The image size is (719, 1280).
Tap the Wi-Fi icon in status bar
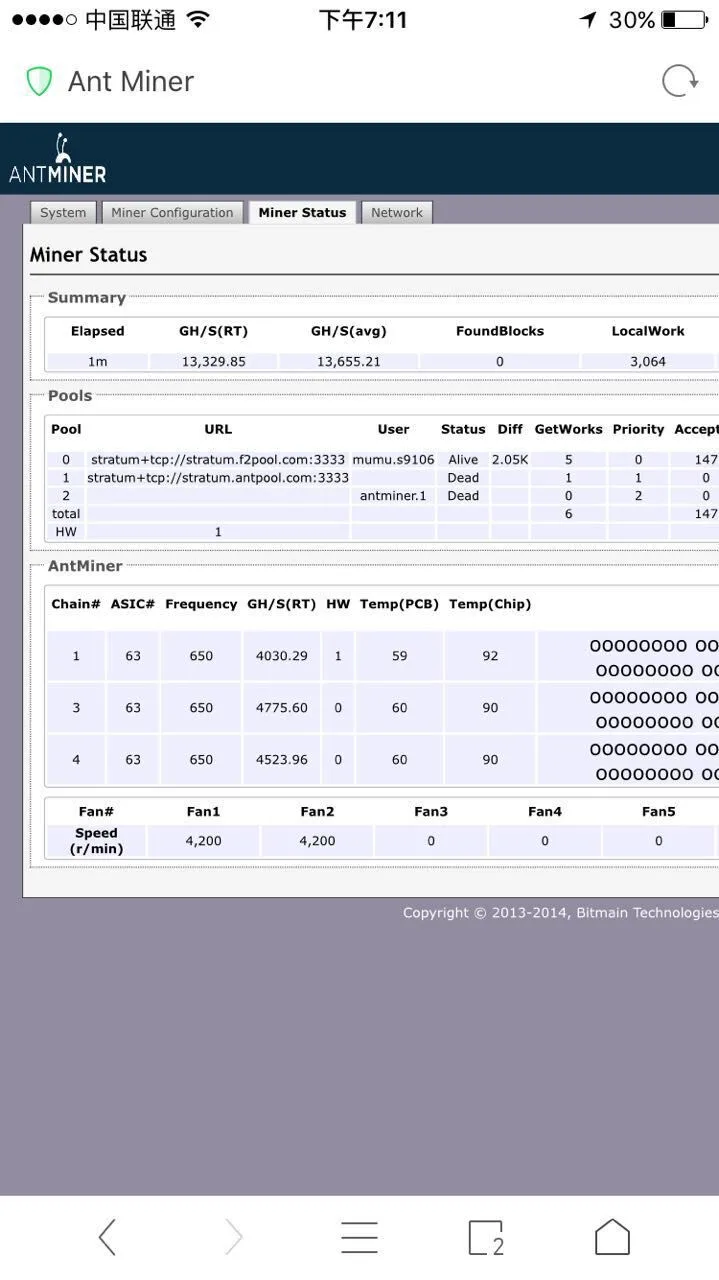(x=198, y=20)
